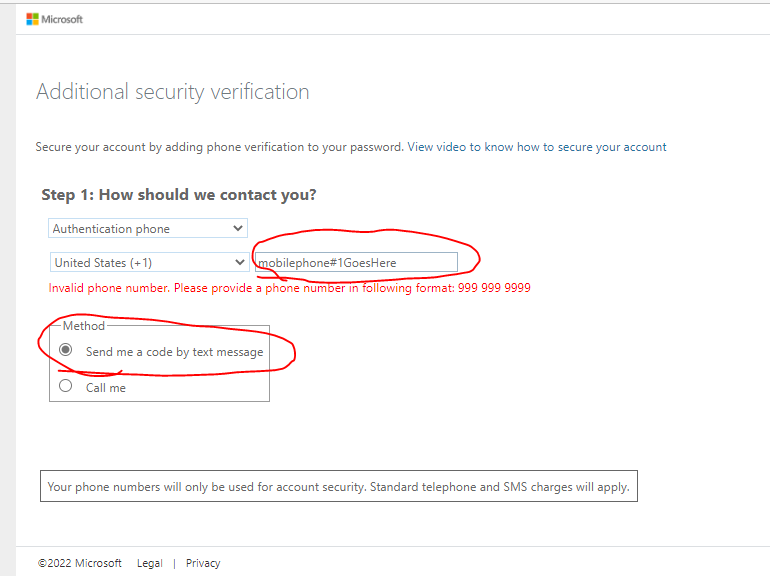Click the Microsoft four-square logo icon

32,19
